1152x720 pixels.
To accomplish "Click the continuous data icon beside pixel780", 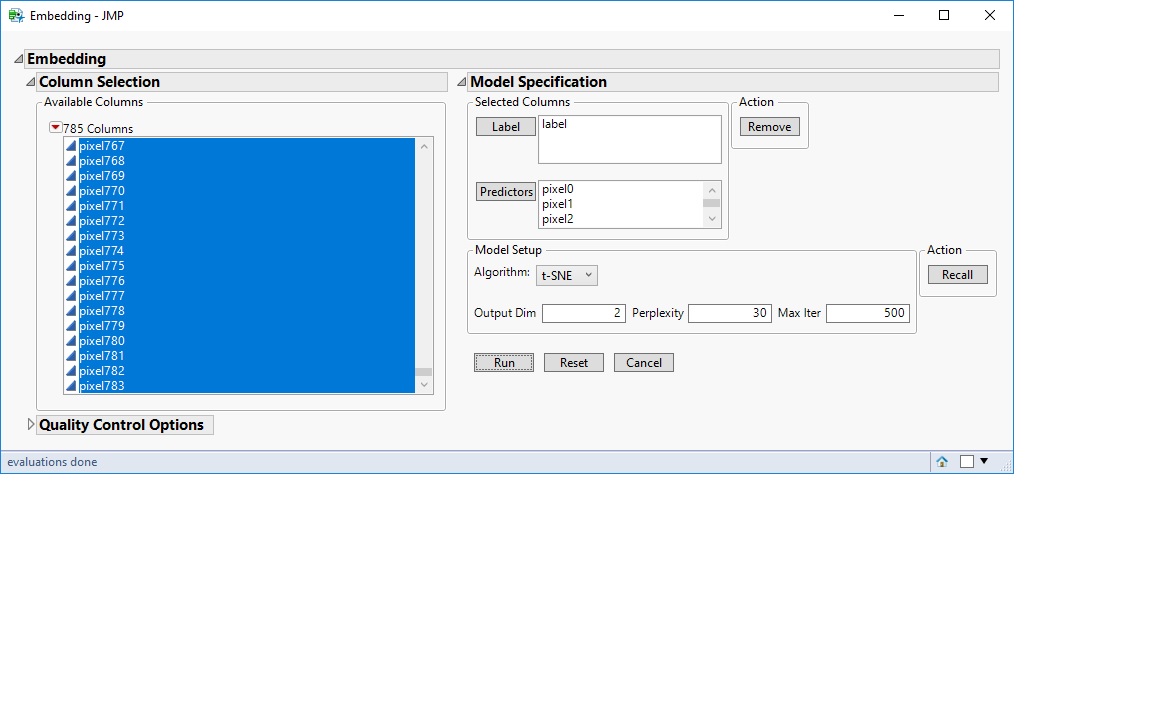I will (71, 340).
